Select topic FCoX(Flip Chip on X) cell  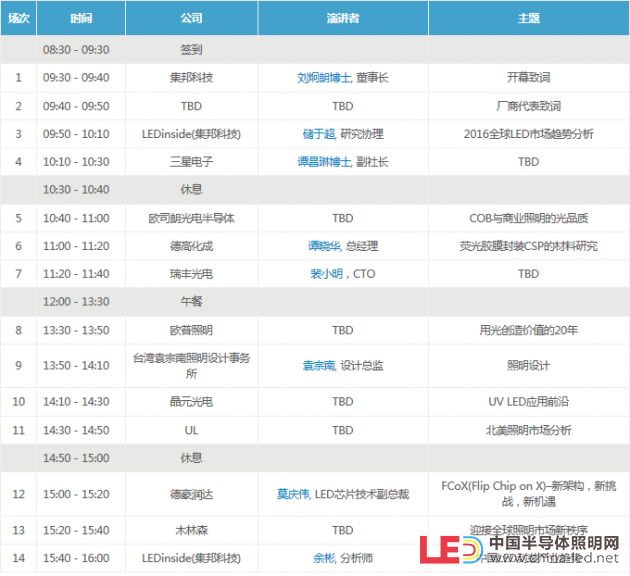(529, 494)
